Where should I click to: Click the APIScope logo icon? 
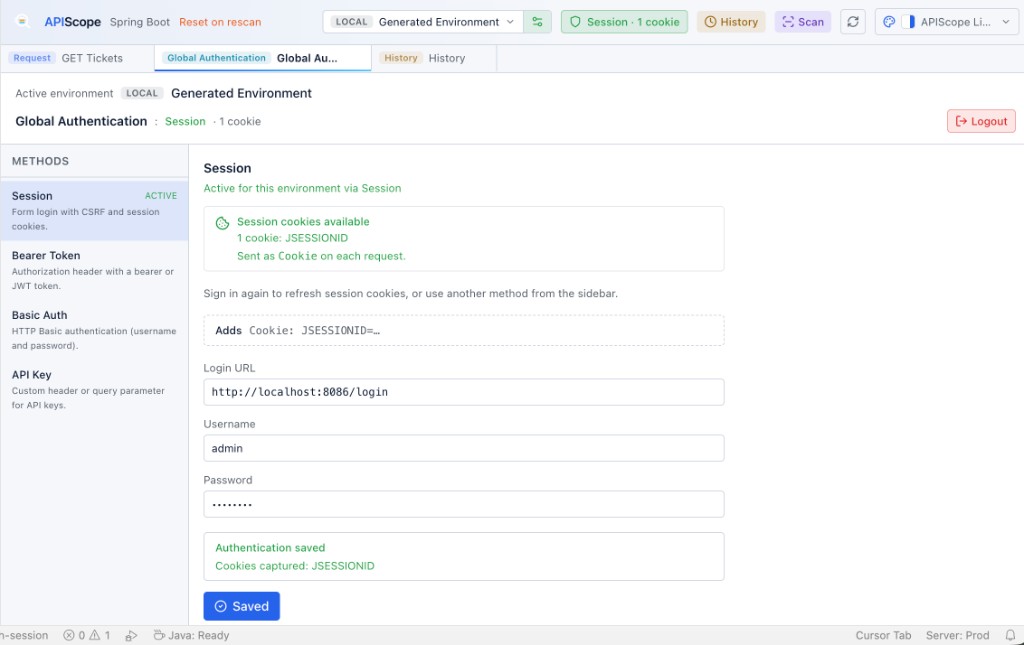click(x=22, y=22)
